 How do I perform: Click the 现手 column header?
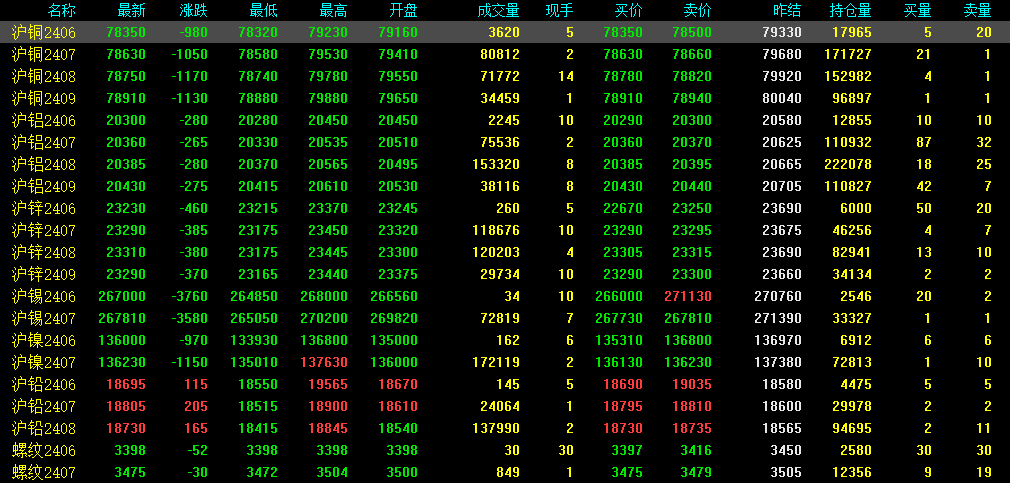click(x=560, y=10)
